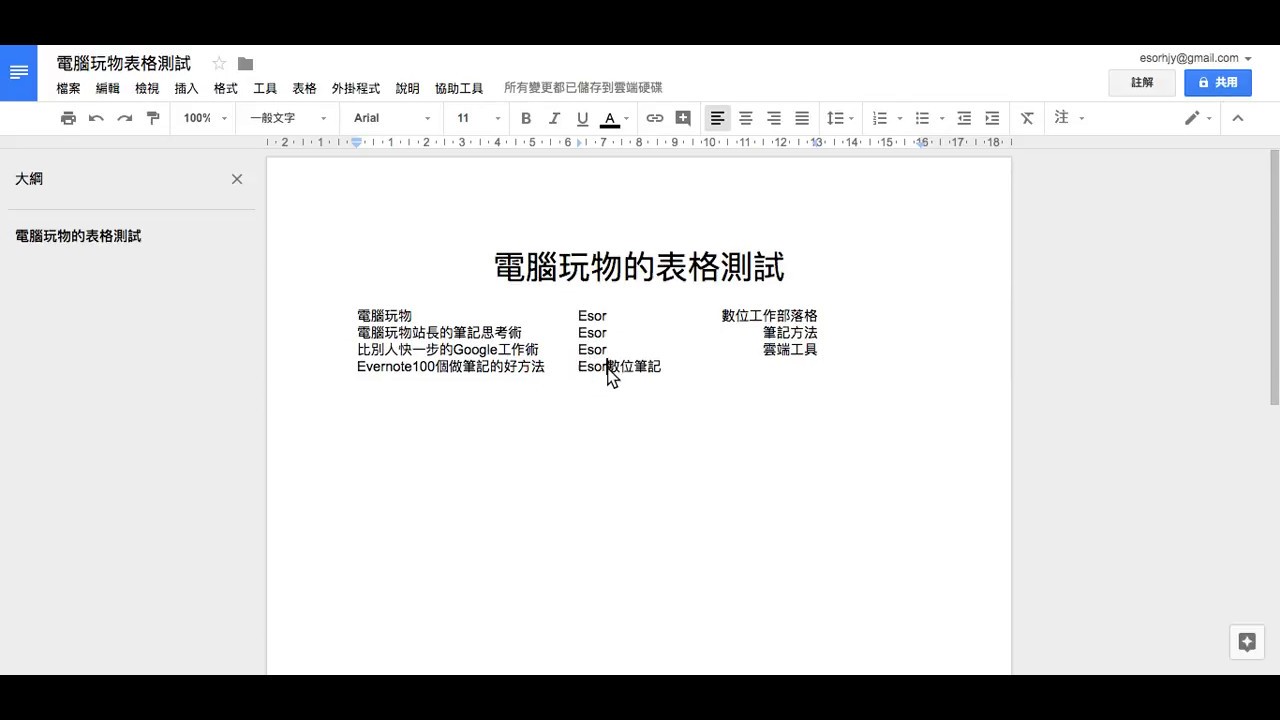Decrease indent

click(x=964, y=118)
